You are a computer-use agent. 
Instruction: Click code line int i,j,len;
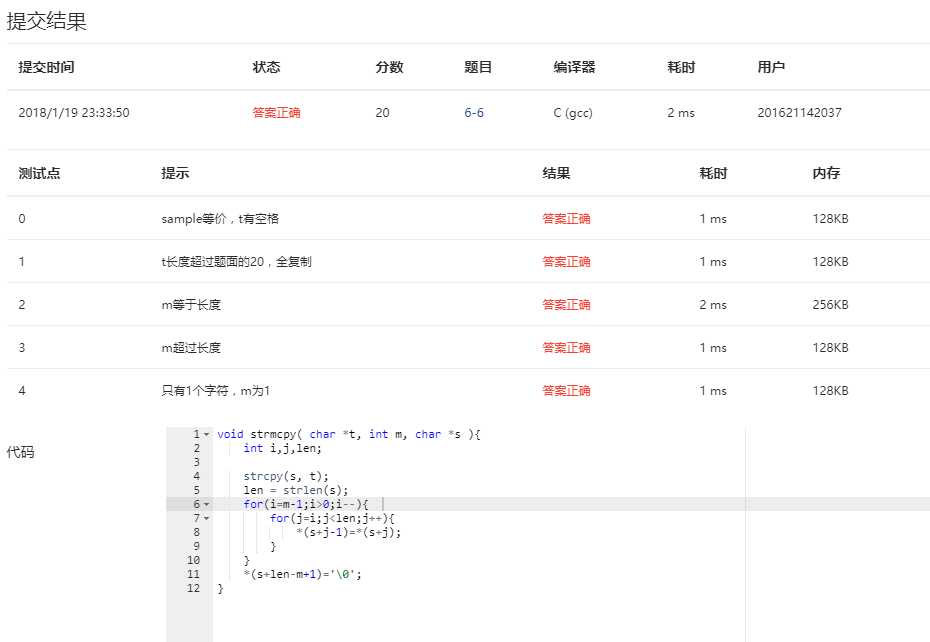[282, 449]
